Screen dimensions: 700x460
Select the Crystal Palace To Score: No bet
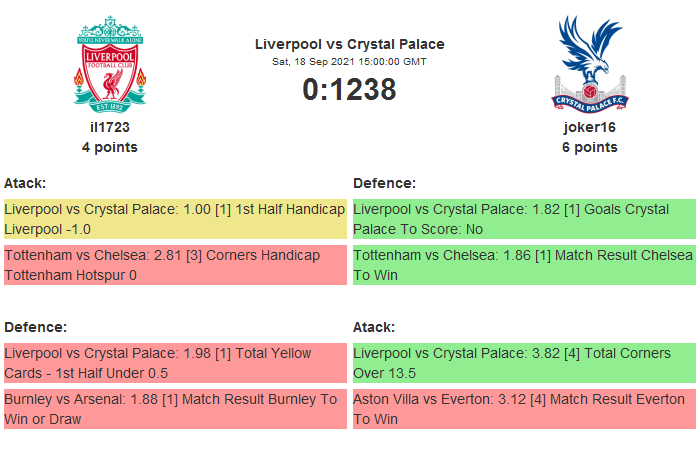click(x=524, y=219)
